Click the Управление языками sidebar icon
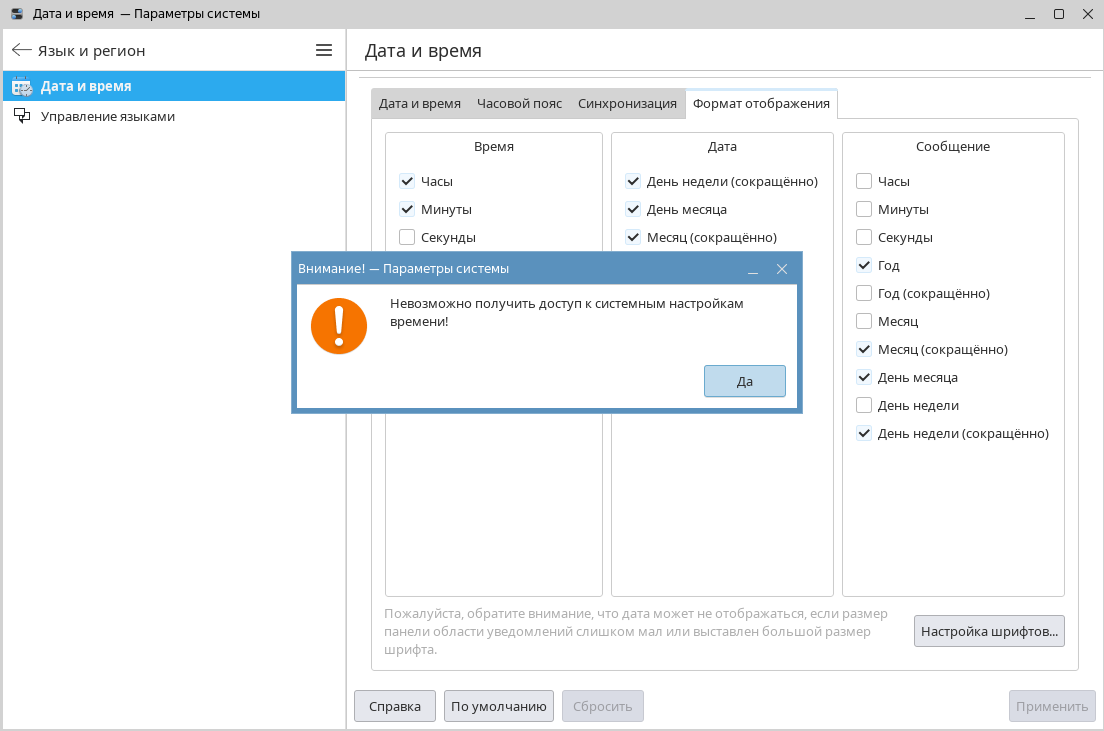This screenshot has width=1104, height=731. pyautogui.click(x=22, y=116)
